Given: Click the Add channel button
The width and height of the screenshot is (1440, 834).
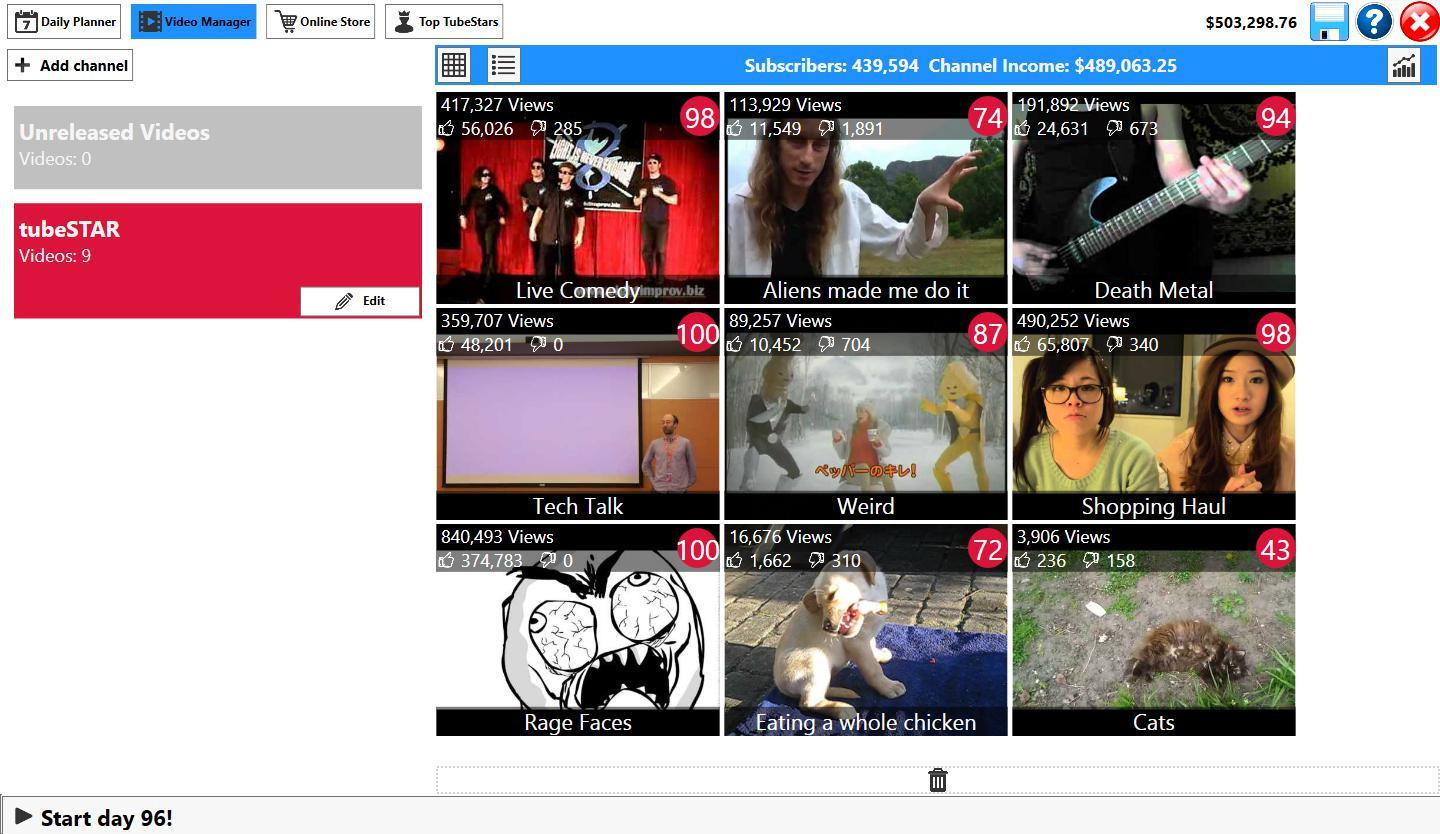Looking at the screenshot, I should coord(70,65).
